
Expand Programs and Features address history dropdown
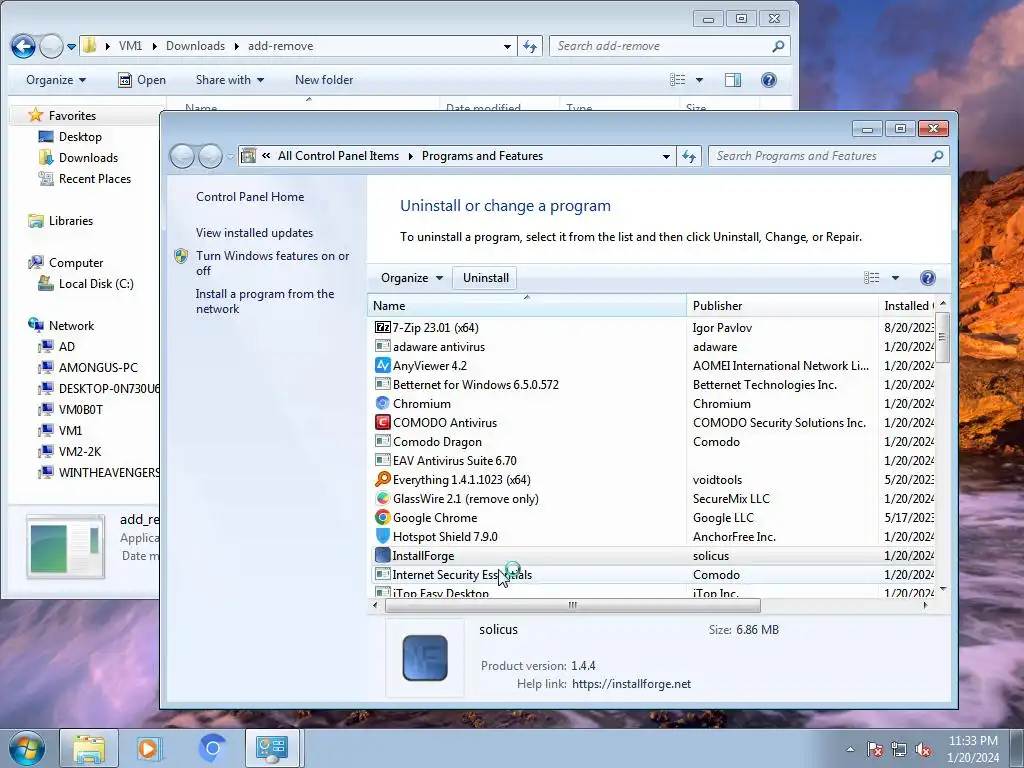click(666, 156)
